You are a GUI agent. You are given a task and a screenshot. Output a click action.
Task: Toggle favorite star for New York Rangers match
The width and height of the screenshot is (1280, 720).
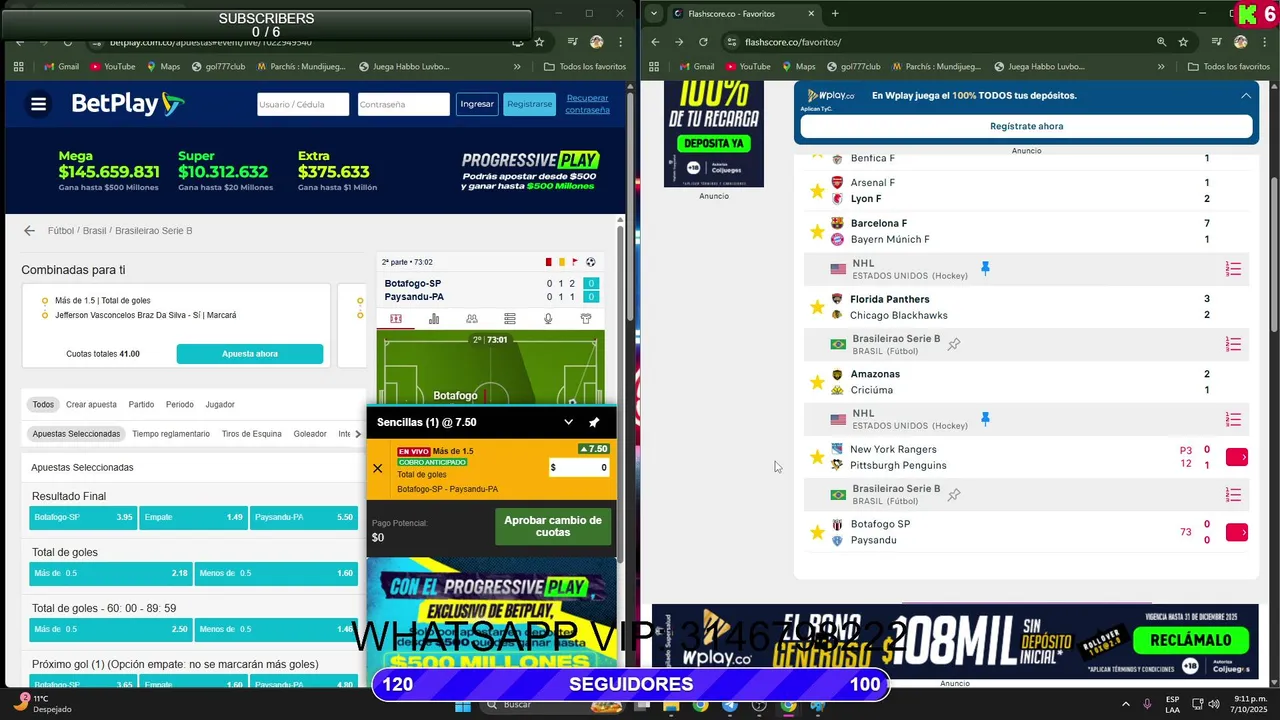coord(817,457)
